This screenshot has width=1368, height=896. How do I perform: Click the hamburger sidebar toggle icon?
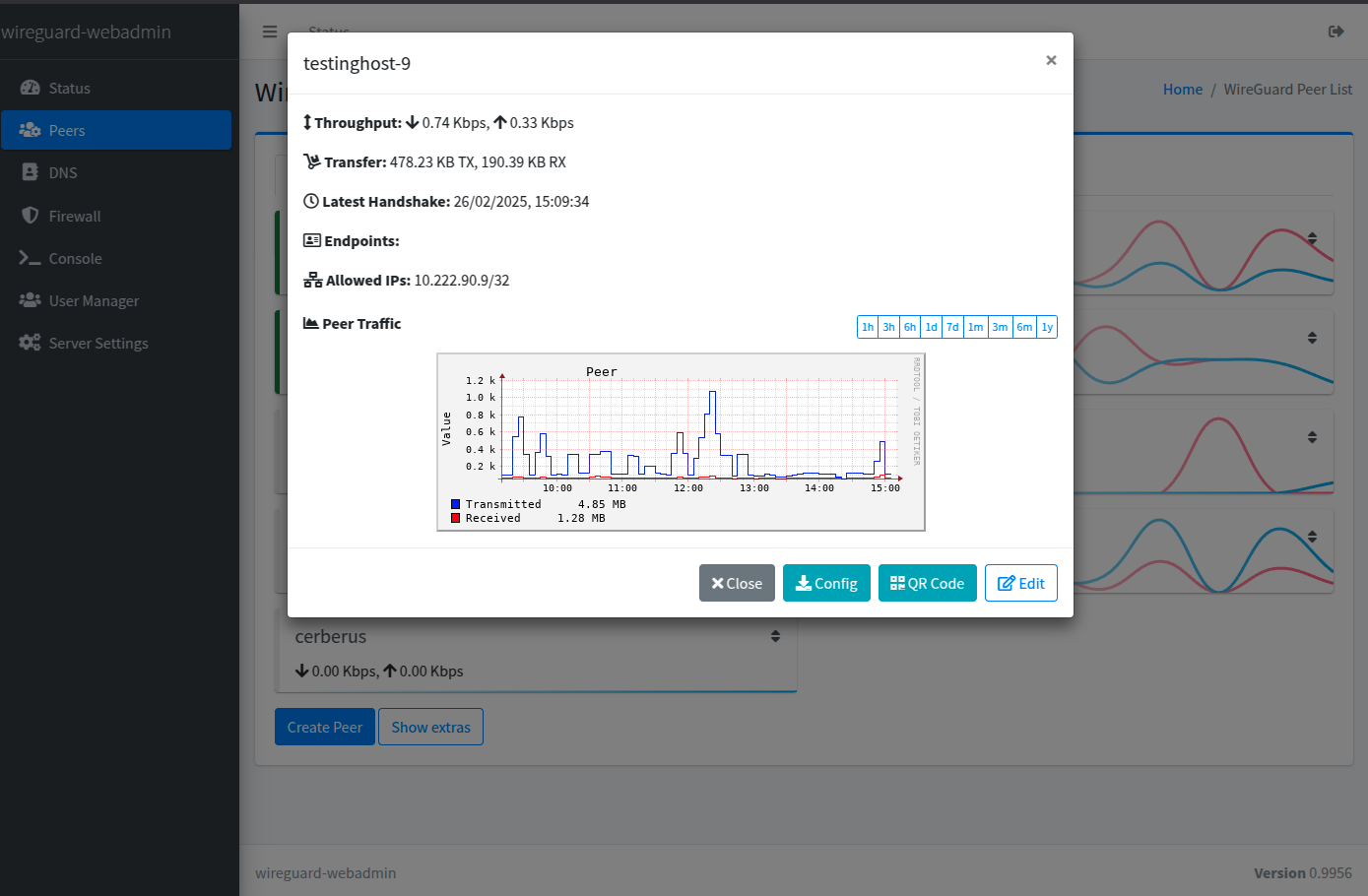click(269, 32)
